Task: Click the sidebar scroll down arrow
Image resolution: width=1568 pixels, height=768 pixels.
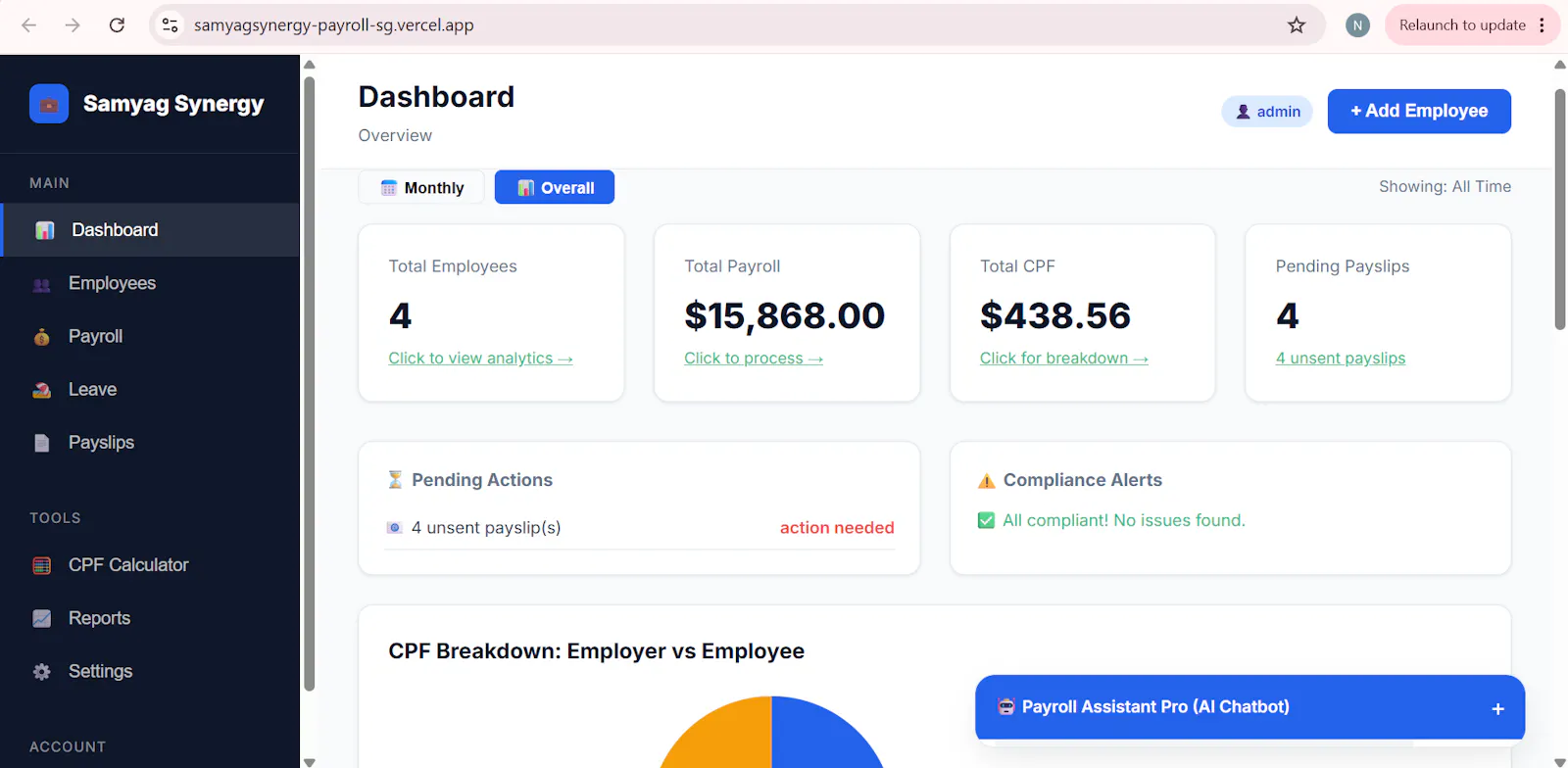Action: click(x=310, y=761)
